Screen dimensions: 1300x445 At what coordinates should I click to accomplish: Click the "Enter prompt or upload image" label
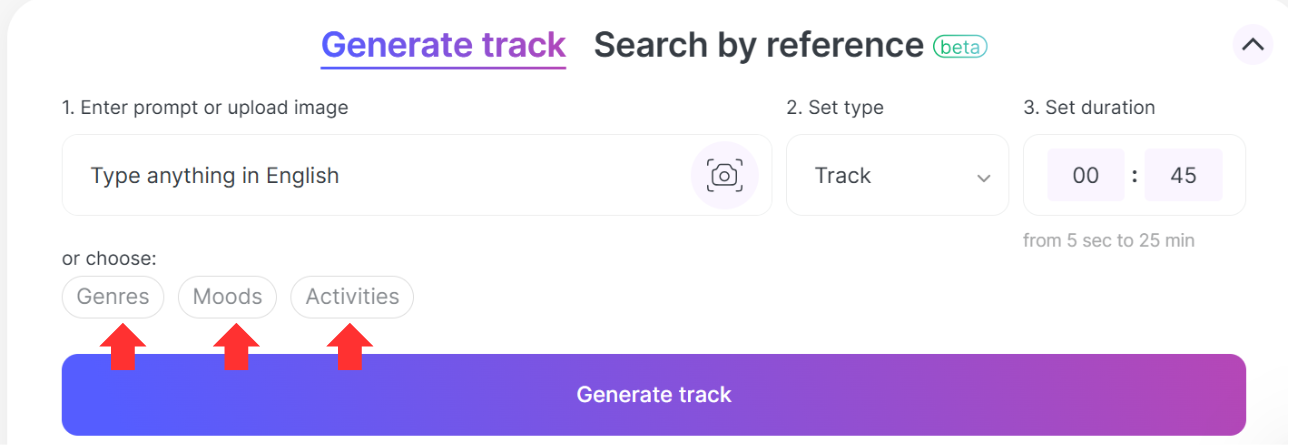point(205,107)
